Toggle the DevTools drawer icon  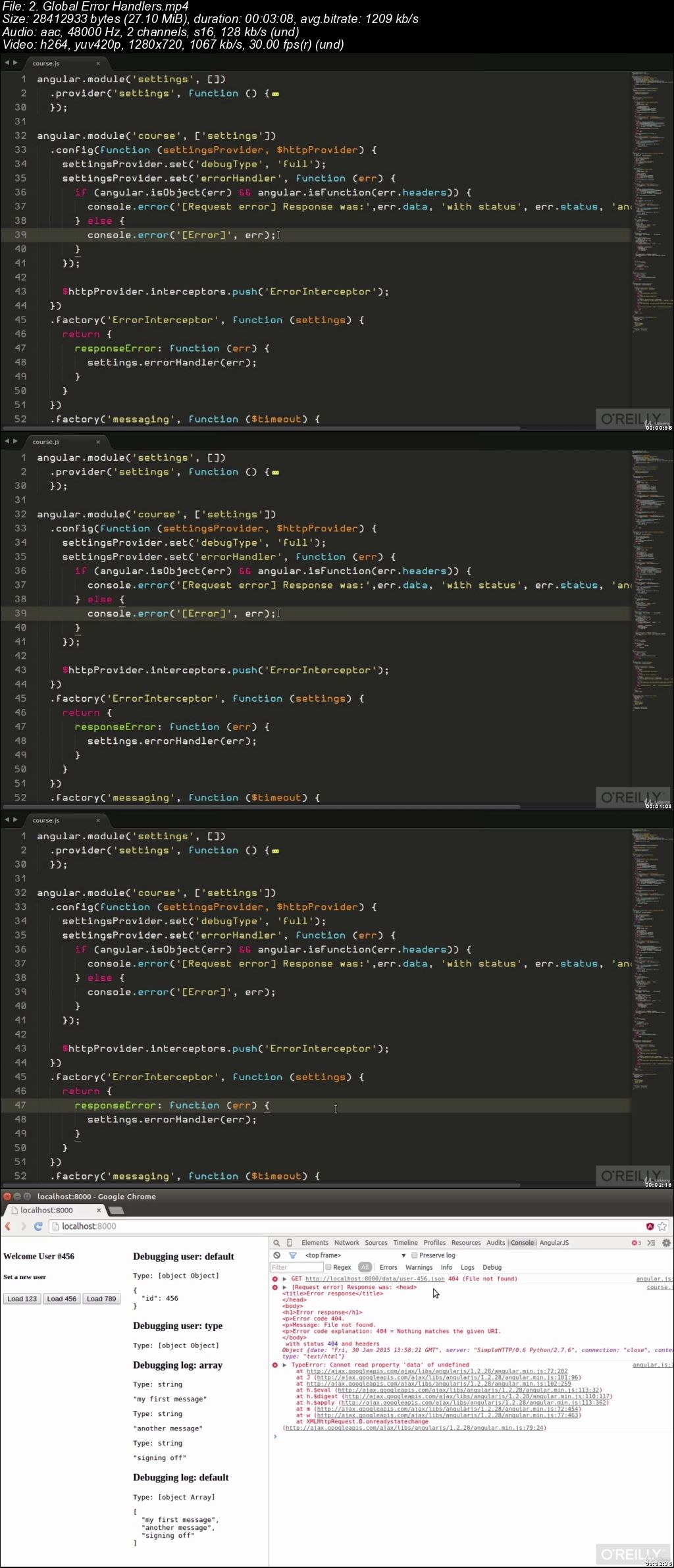click(651, 1243)
